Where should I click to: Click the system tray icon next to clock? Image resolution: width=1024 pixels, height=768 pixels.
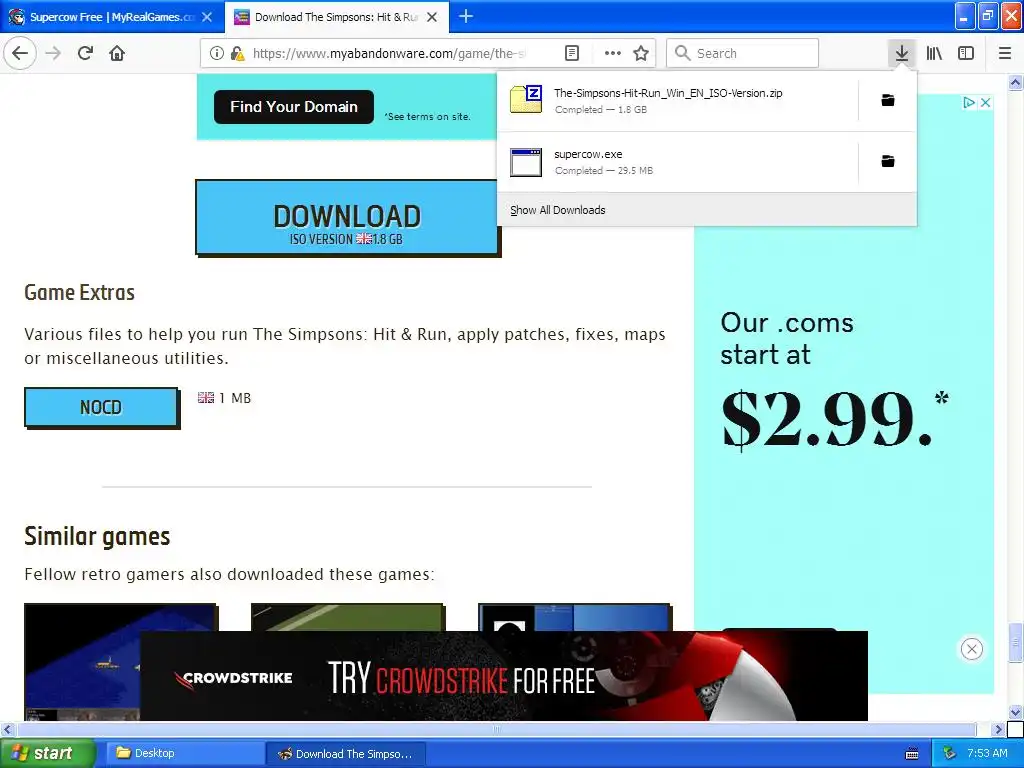949,753
